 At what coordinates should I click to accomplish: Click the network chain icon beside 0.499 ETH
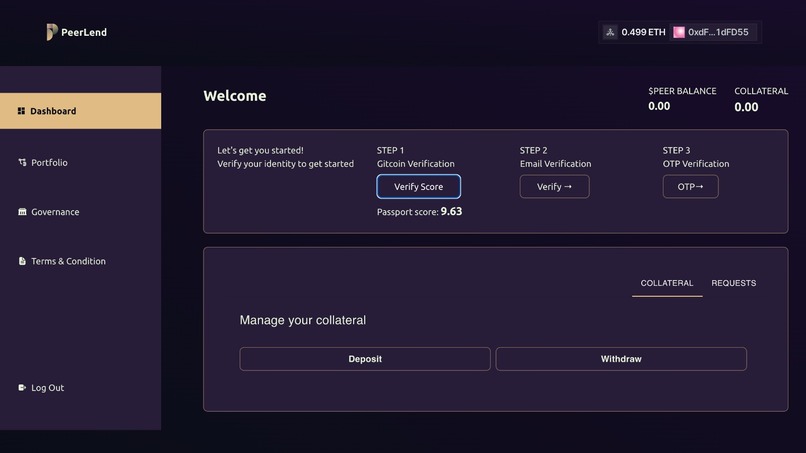[610, 32]
